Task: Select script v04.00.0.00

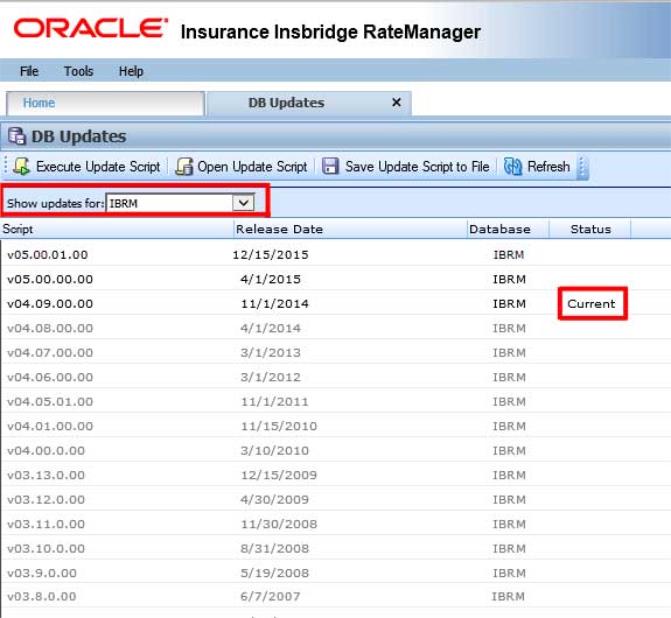Action: (x=46, y=450)
